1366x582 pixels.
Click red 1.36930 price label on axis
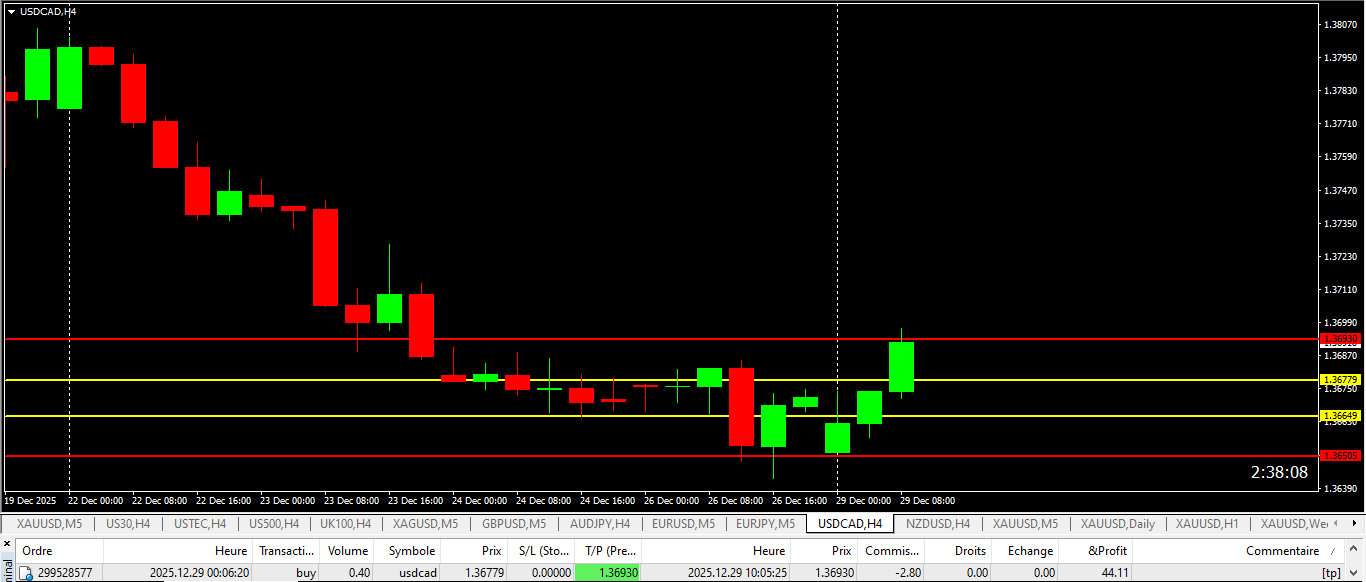pyautogui.click(x=1340, y=339)
